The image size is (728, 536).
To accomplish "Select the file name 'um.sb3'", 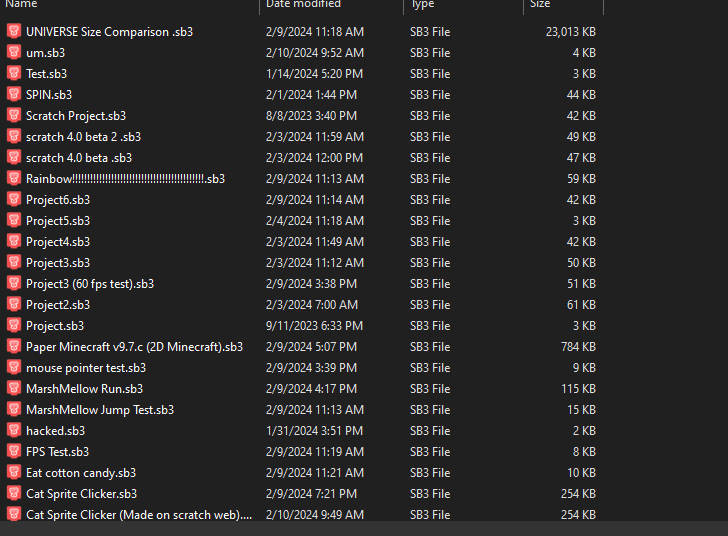I will (x=46, y=52).
